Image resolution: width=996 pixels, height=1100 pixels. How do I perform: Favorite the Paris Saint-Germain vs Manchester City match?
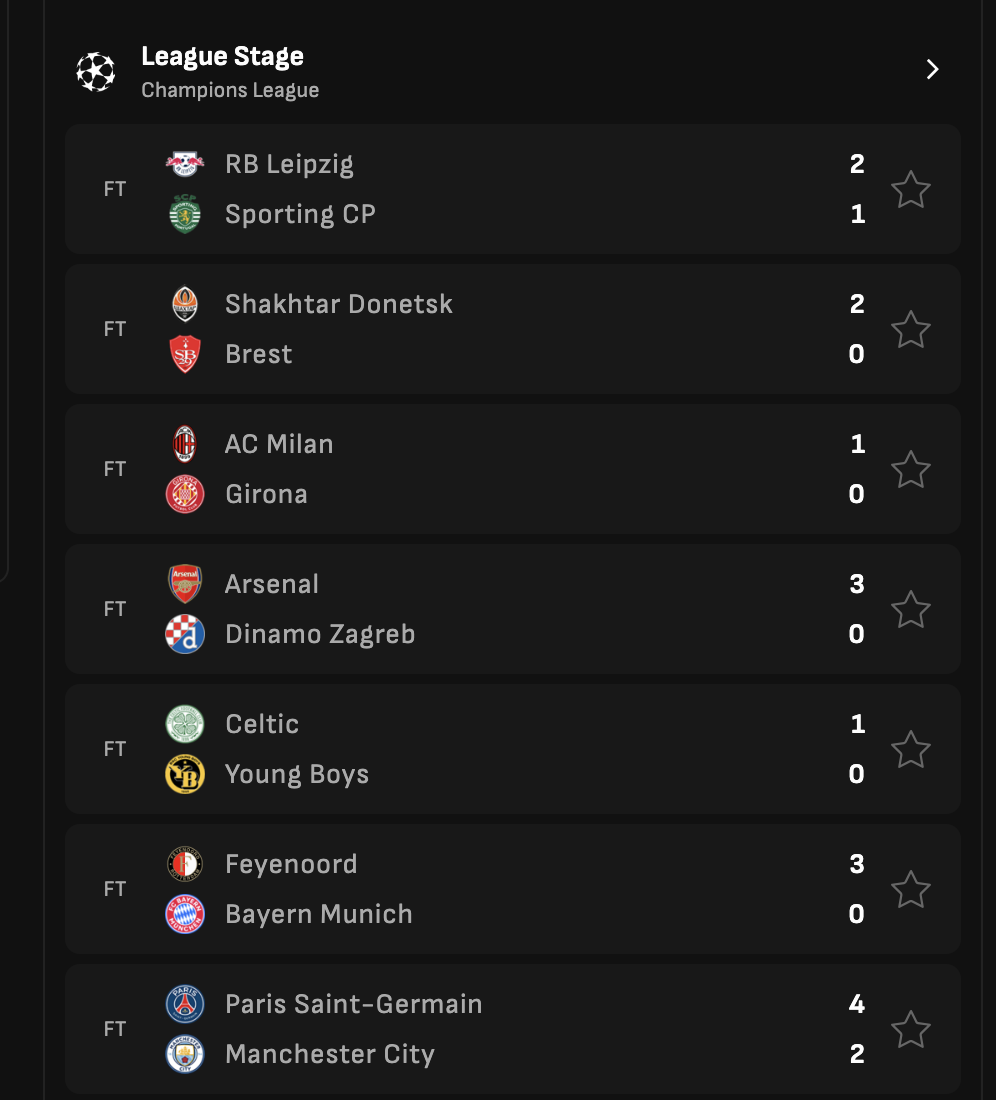click(910, 1029)
